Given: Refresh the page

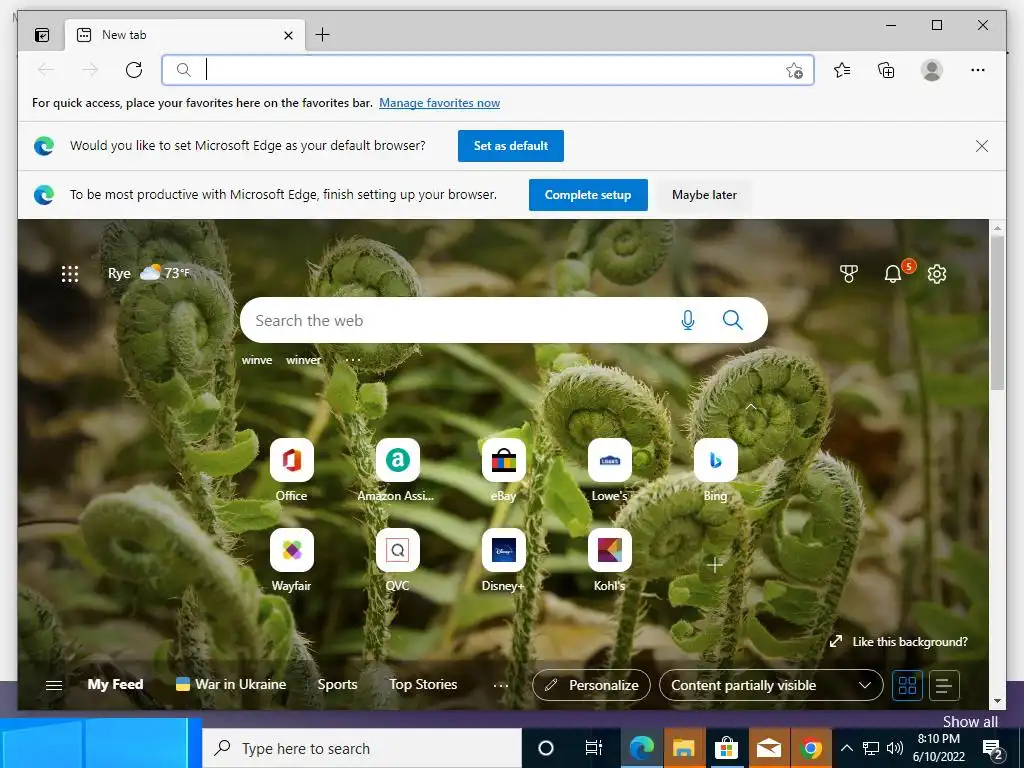Looking at the screenshot, I should coord(134,70).
